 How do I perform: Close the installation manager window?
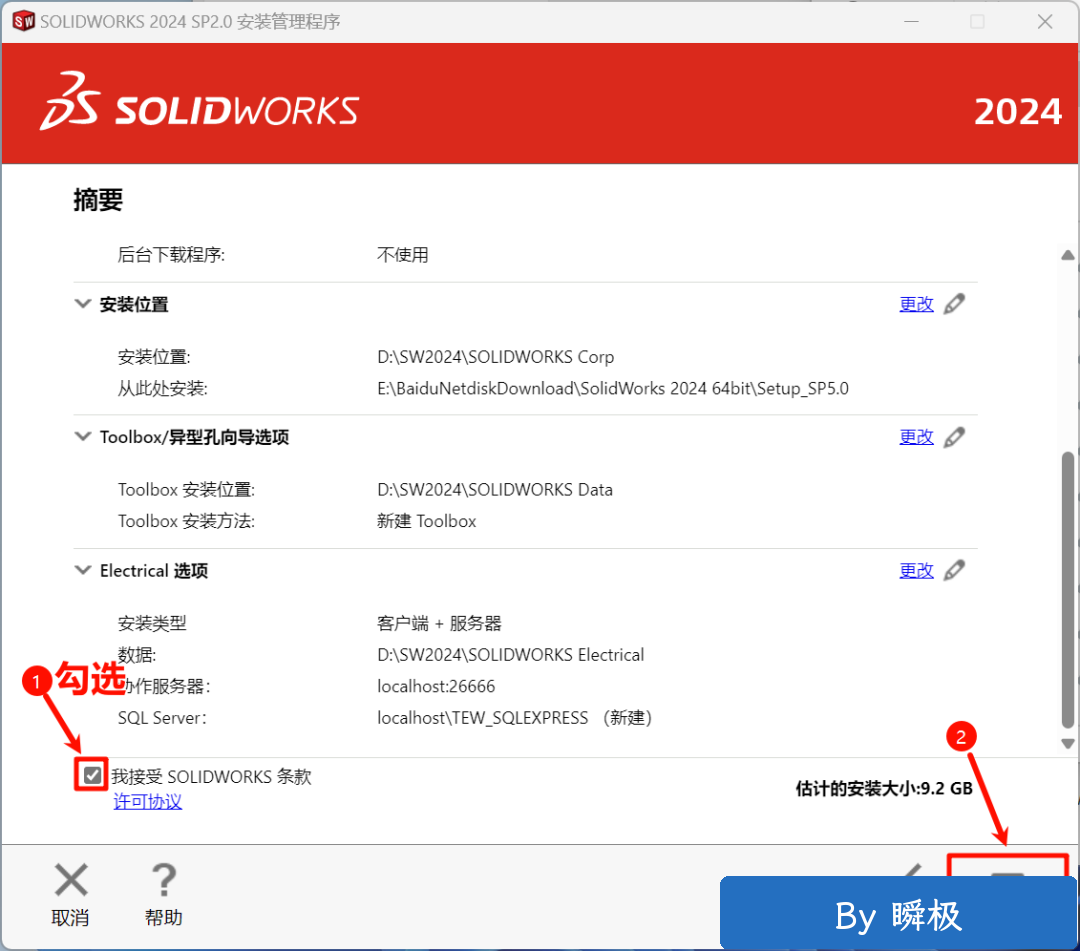click(x=1044, y=21)
